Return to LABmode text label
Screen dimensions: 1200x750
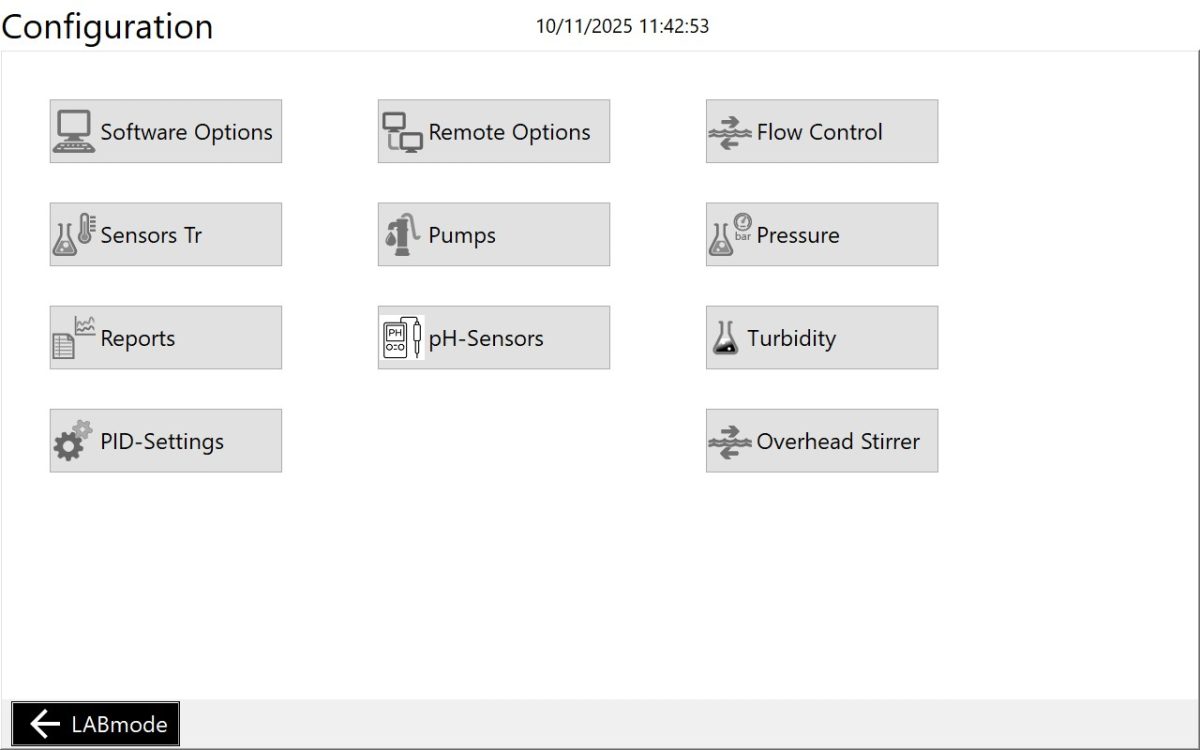pos(119,724)
